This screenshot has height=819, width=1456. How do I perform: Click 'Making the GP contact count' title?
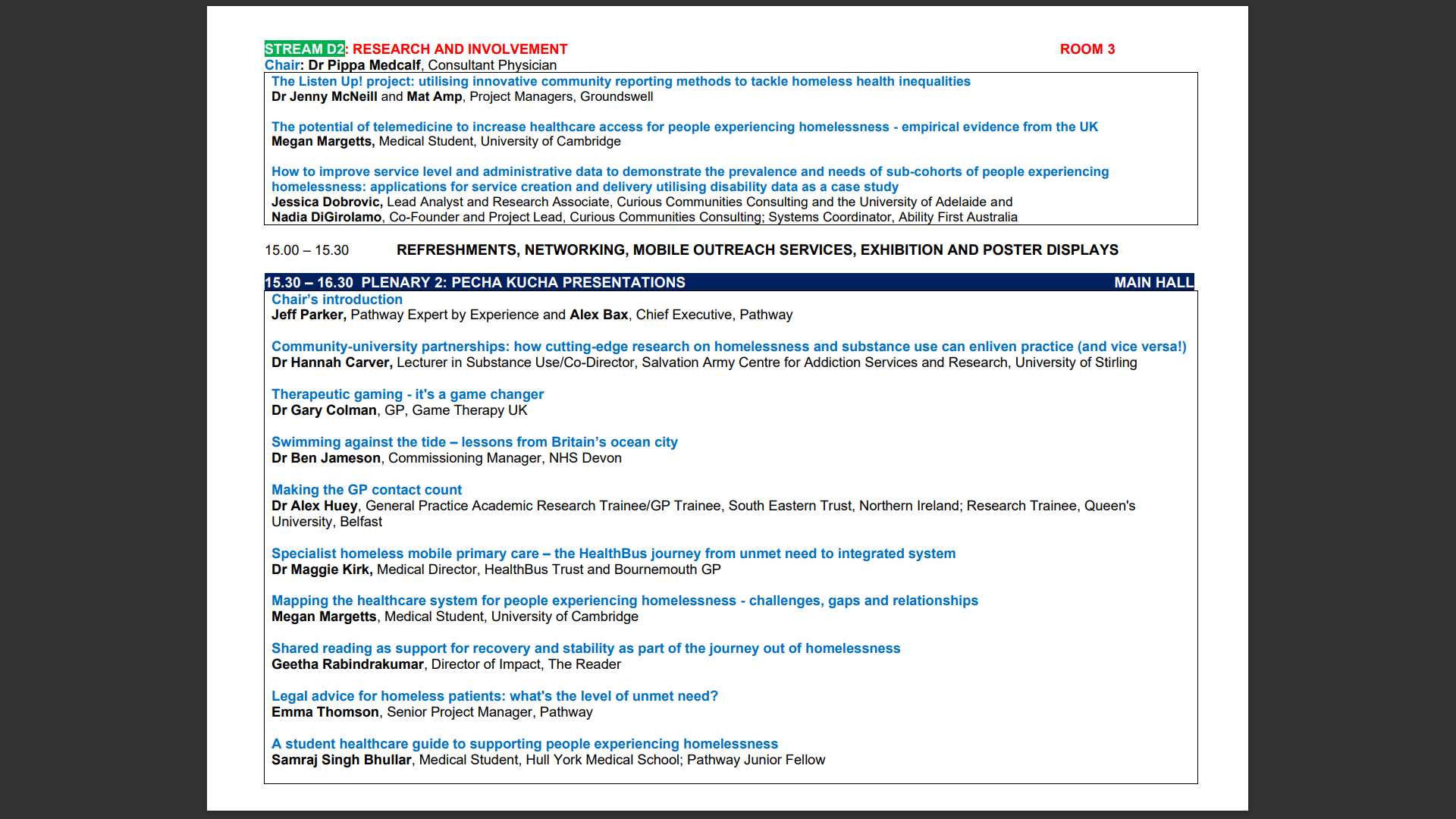pyautogui.click(x=366, y=490)
